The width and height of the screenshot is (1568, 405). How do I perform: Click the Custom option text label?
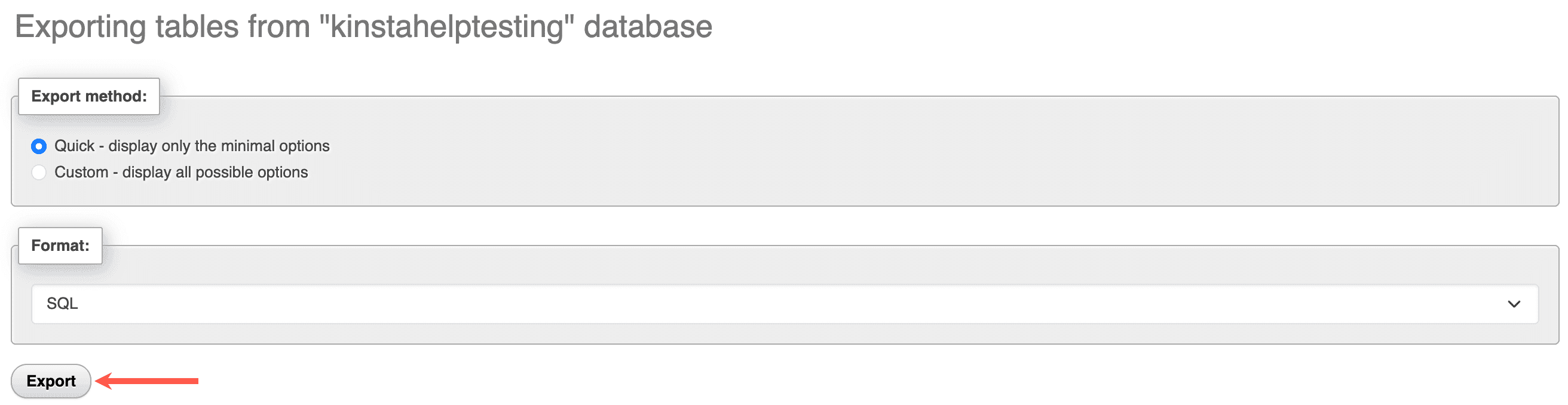182,172
